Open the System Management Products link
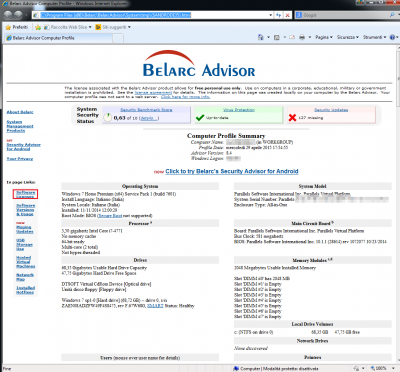The height and width of the screenshot is (372, 400). click(x=20, y=126)
